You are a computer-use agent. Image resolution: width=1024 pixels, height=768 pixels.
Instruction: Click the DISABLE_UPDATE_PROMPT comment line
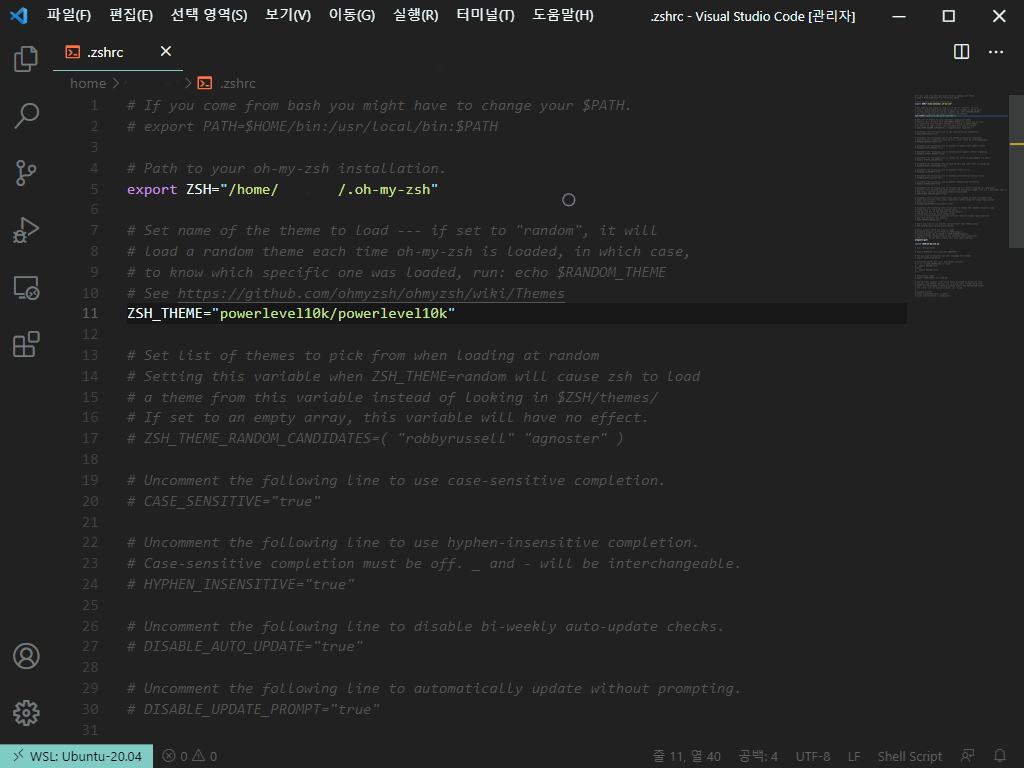click(x=253, y=709)
